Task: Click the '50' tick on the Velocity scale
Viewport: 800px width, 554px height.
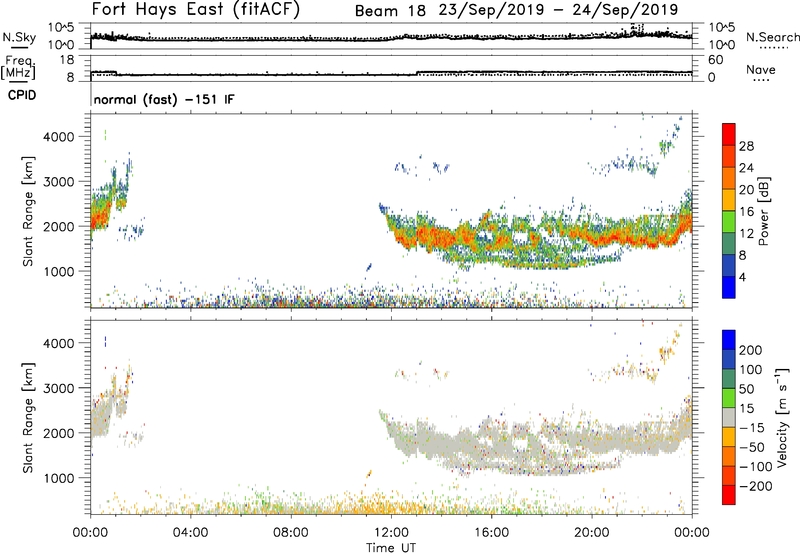Action: 746,389
